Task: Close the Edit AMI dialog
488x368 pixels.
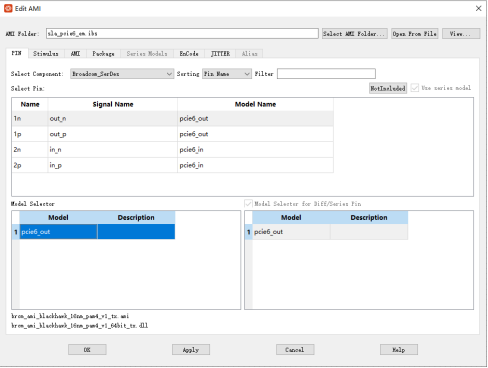Action: pos(478,8)
